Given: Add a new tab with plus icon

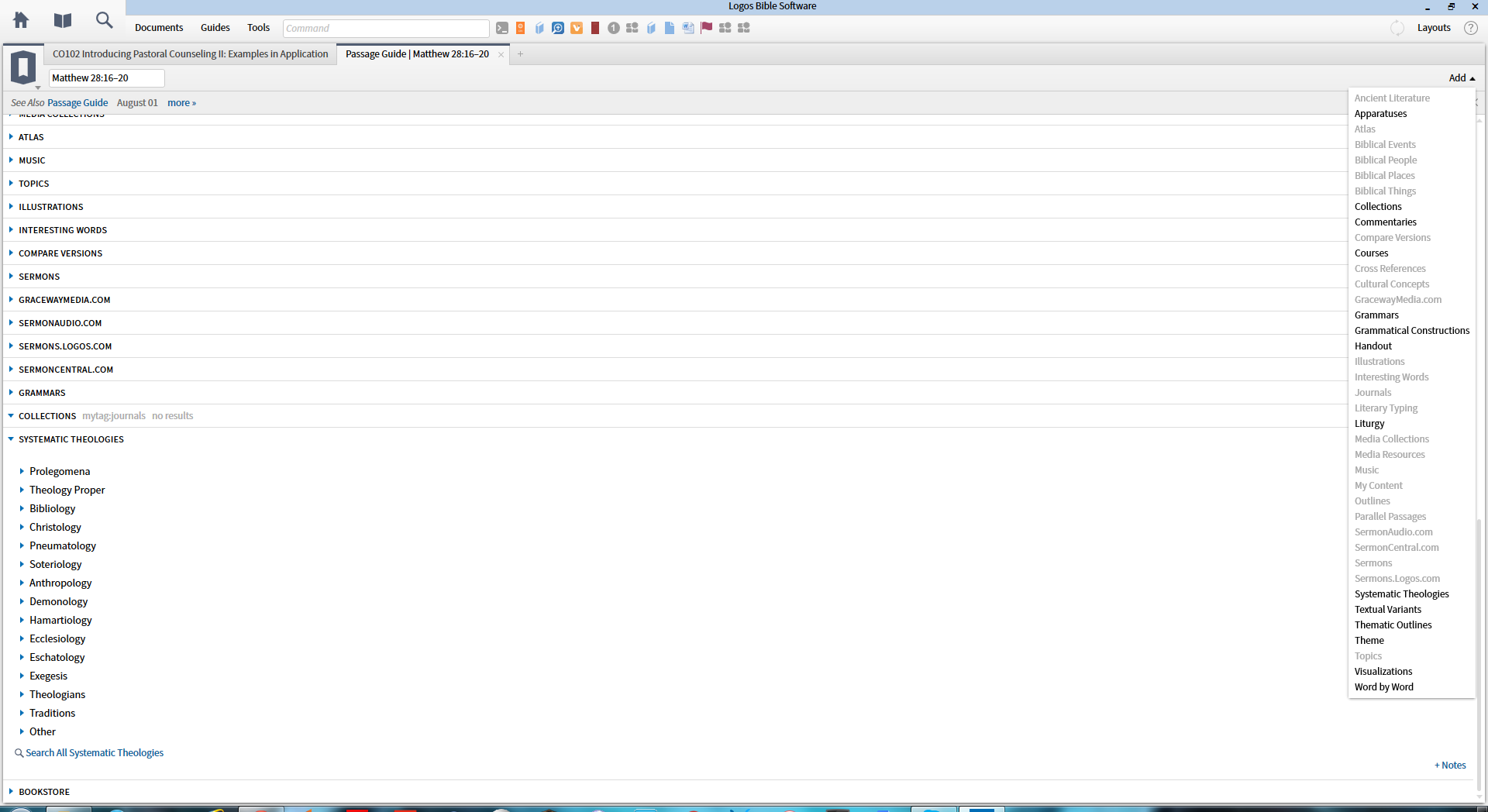Looking at the screenshot, I should point(520,54).
